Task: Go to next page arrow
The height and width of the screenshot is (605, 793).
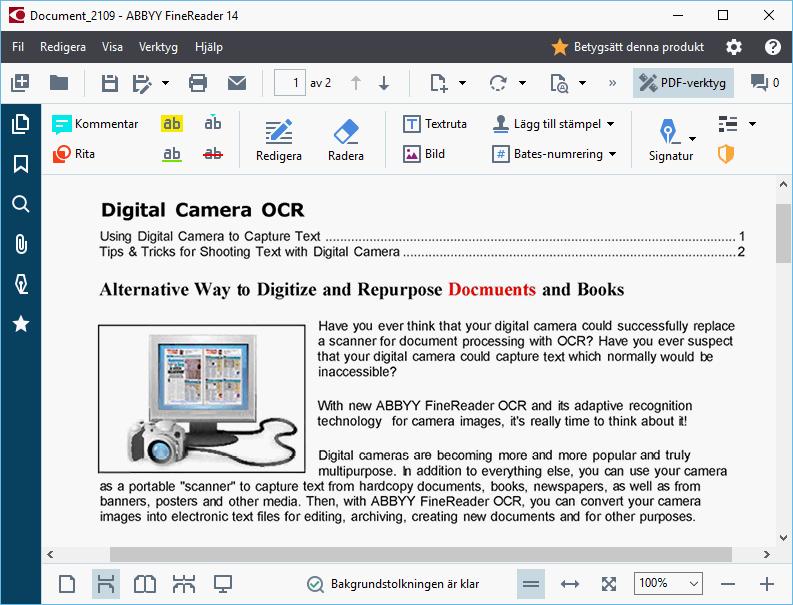Action: 384,83
